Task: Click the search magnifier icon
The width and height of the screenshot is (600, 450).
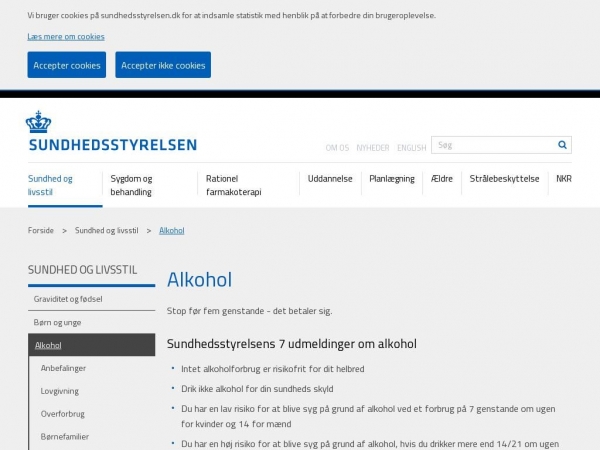Action: click(562, 145)
